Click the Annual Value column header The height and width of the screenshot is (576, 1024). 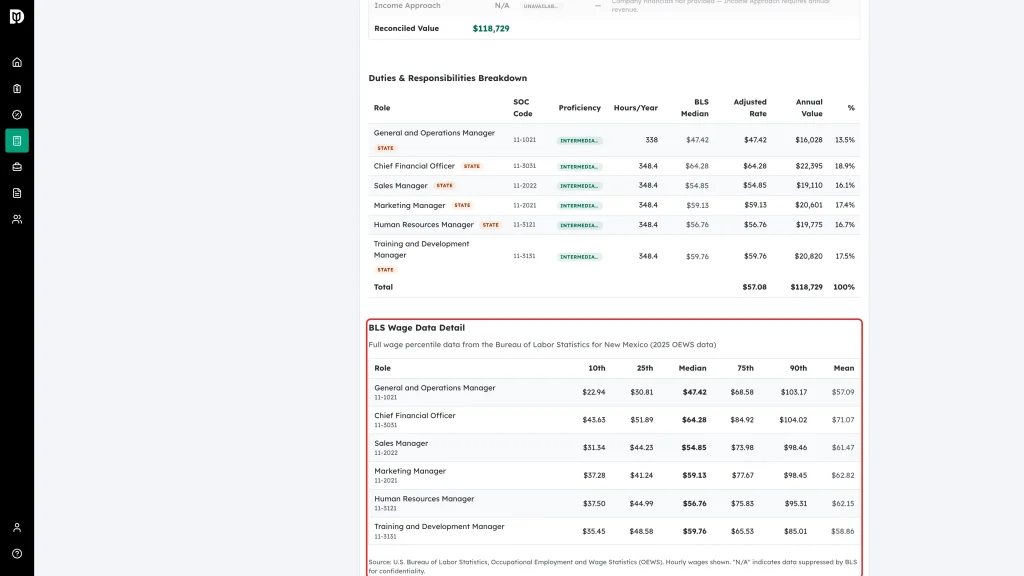click(x=808, y=108)
